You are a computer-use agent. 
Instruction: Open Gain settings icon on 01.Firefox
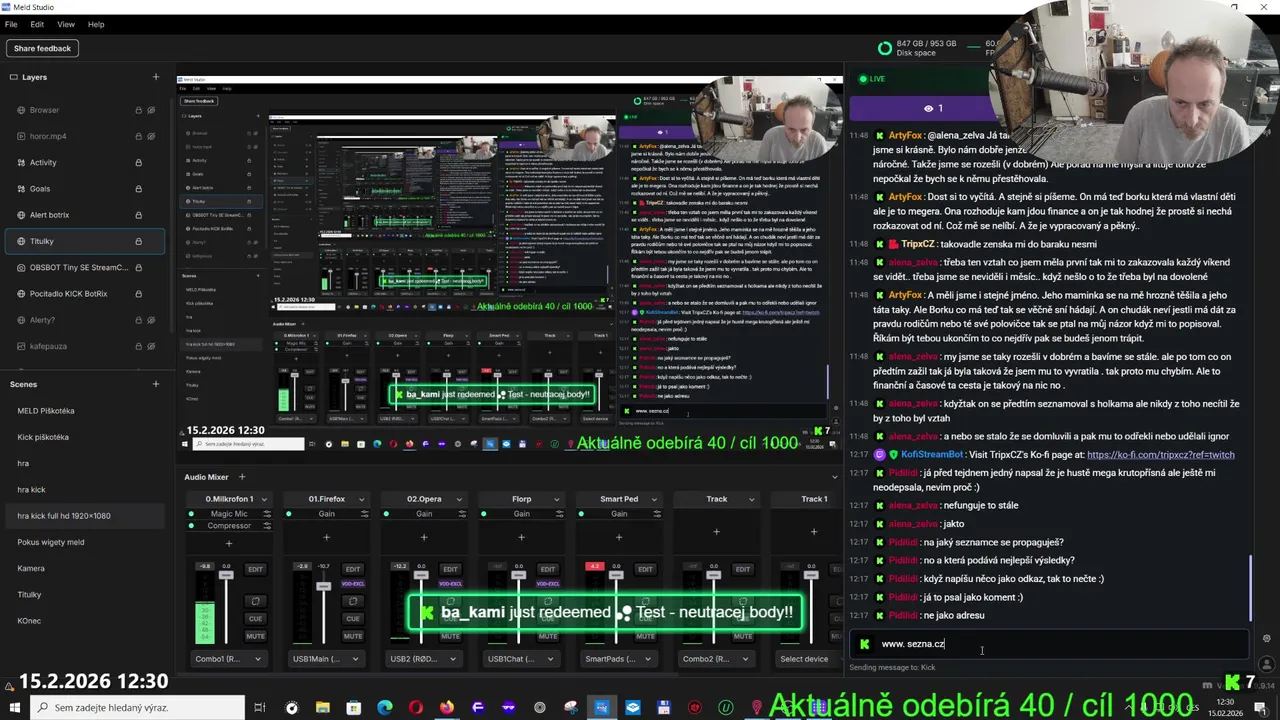365,514
